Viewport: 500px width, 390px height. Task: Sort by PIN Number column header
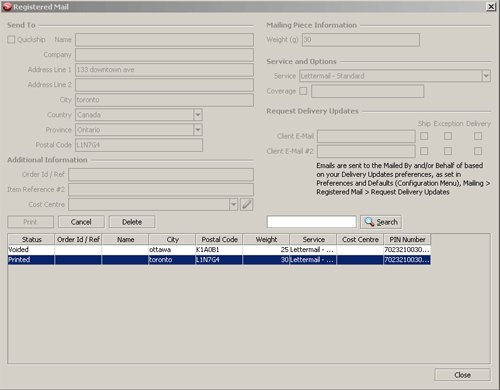(x=407, y=239)
